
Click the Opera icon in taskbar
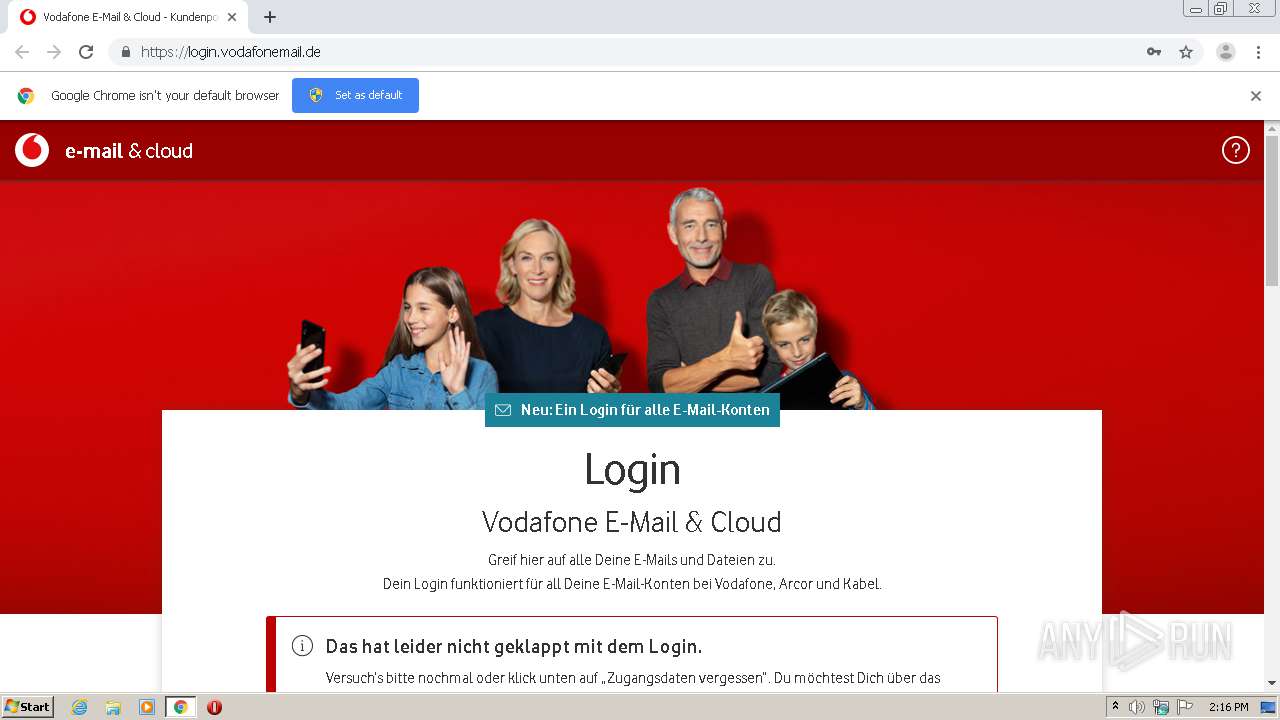pos(214,707)
